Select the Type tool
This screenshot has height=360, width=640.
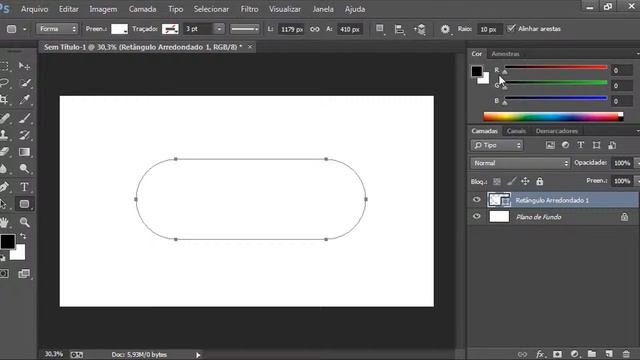[24, 187]
